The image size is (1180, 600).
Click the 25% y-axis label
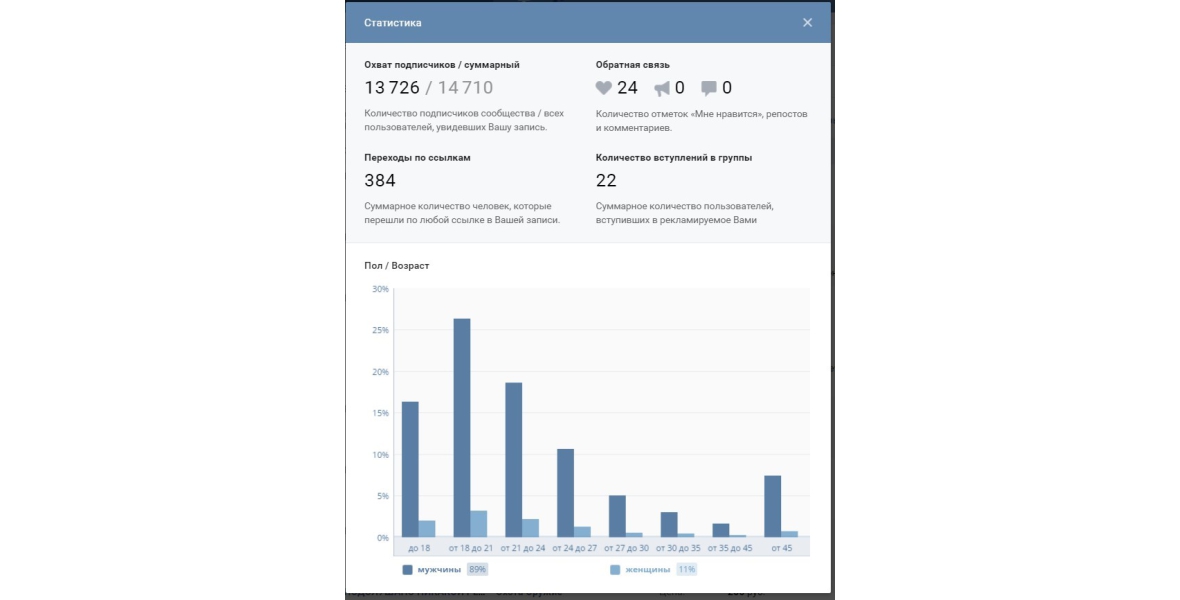pyautogui.click(x=380, y=330)
